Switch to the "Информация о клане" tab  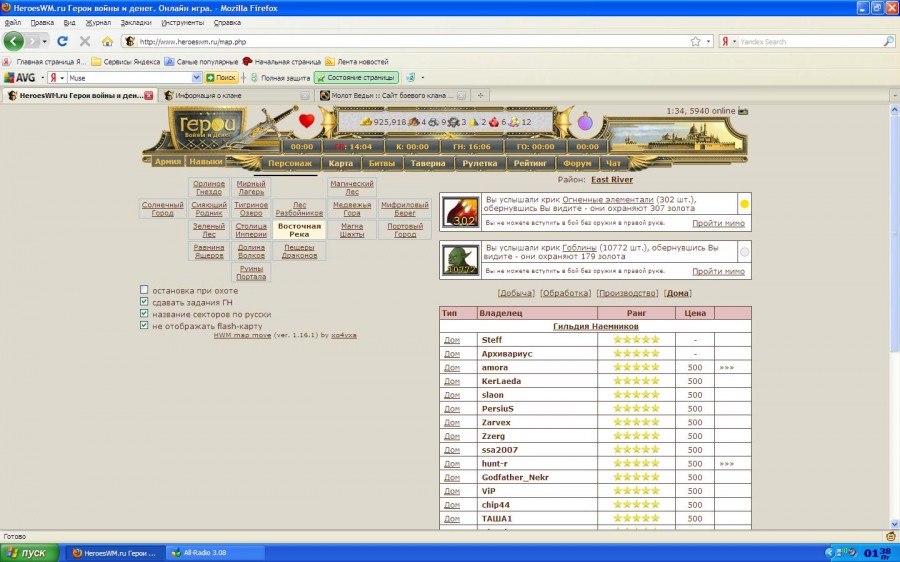(x=236, y=95)
